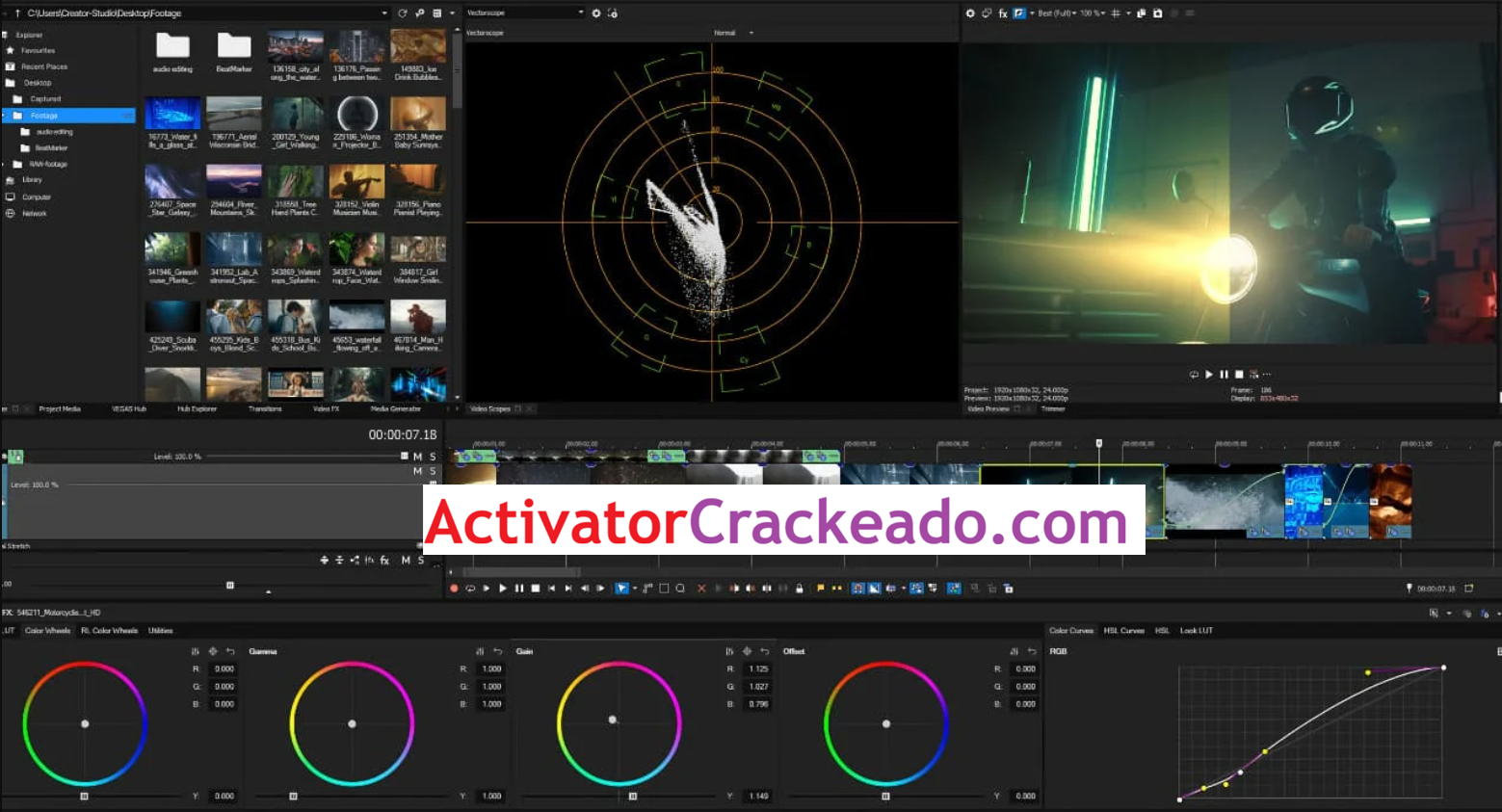Click the timeline playhead marker
The image size is (1502, 812).
(x=1099, y=444)
